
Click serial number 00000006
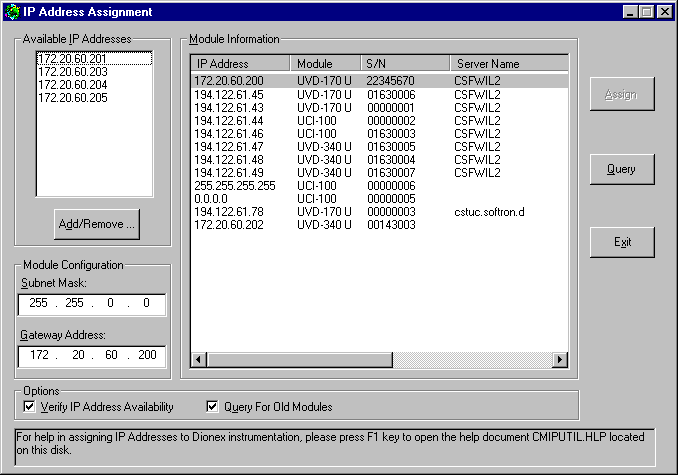(391, 185)
